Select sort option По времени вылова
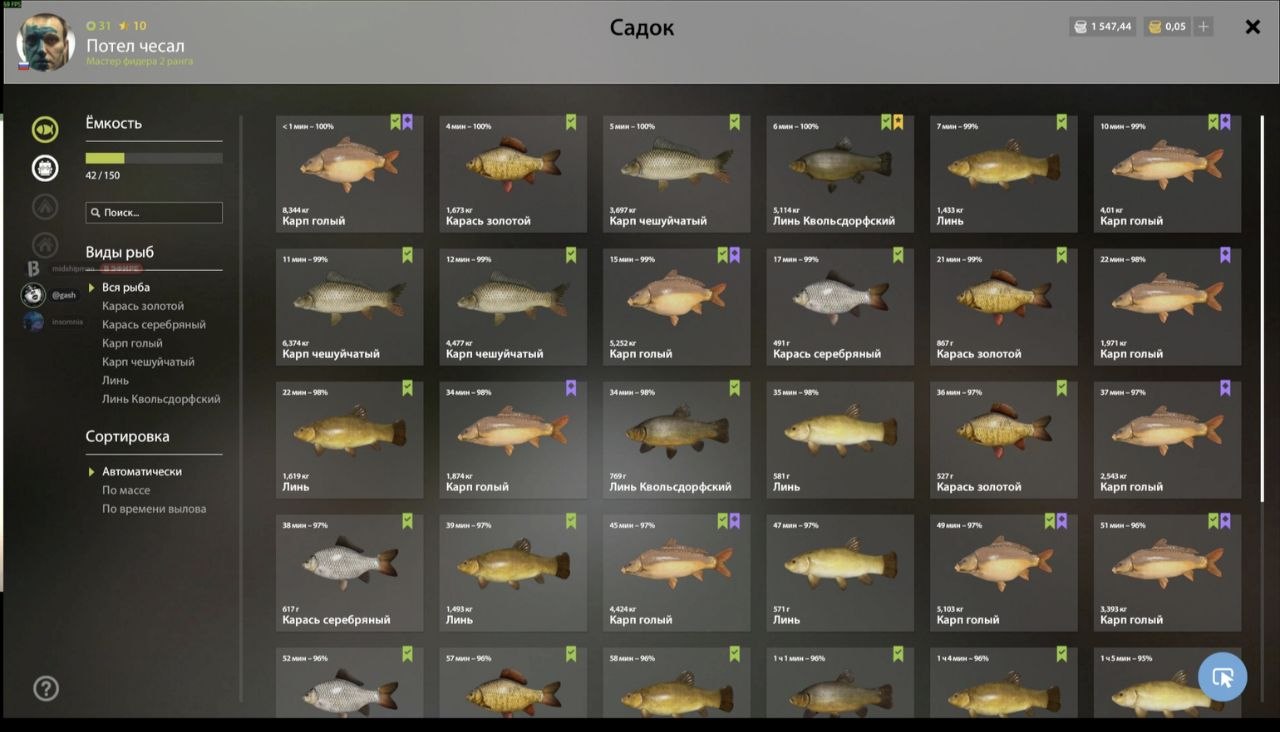1280x732 pixels. click(x=154, y=509)
